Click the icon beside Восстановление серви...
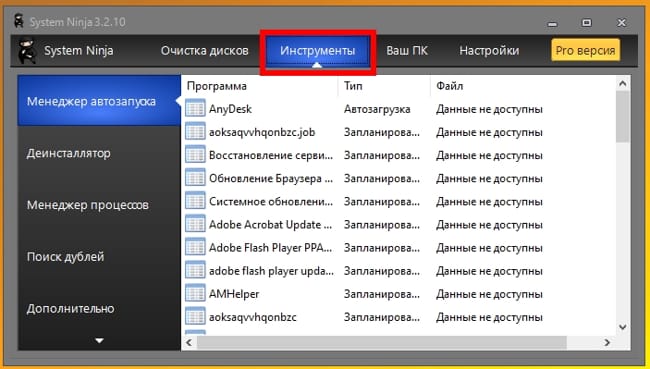This screenshot has height=369, width=650. tap(195, 155)
